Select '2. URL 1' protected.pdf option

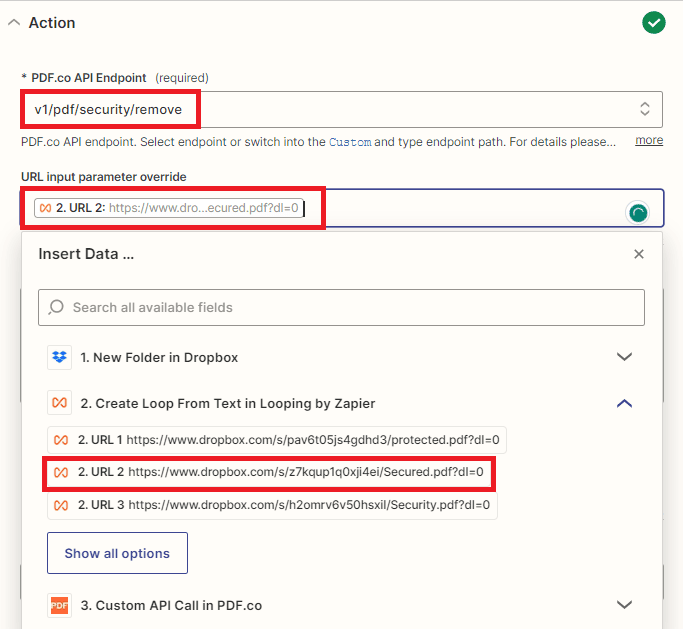(277, 440)
